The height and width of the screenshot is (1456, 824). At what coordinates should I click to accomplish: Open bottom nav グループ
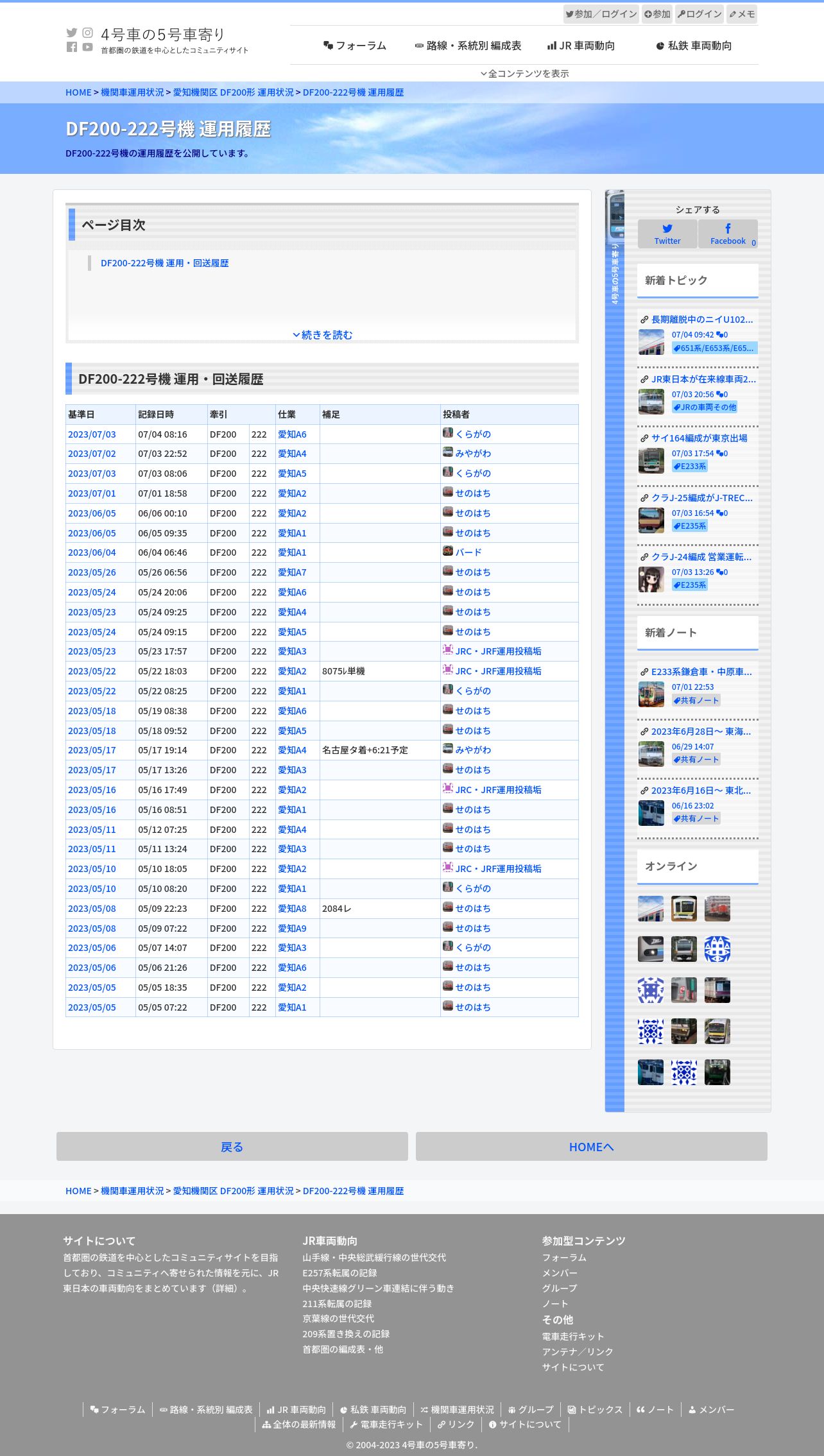coord(531,1410)
